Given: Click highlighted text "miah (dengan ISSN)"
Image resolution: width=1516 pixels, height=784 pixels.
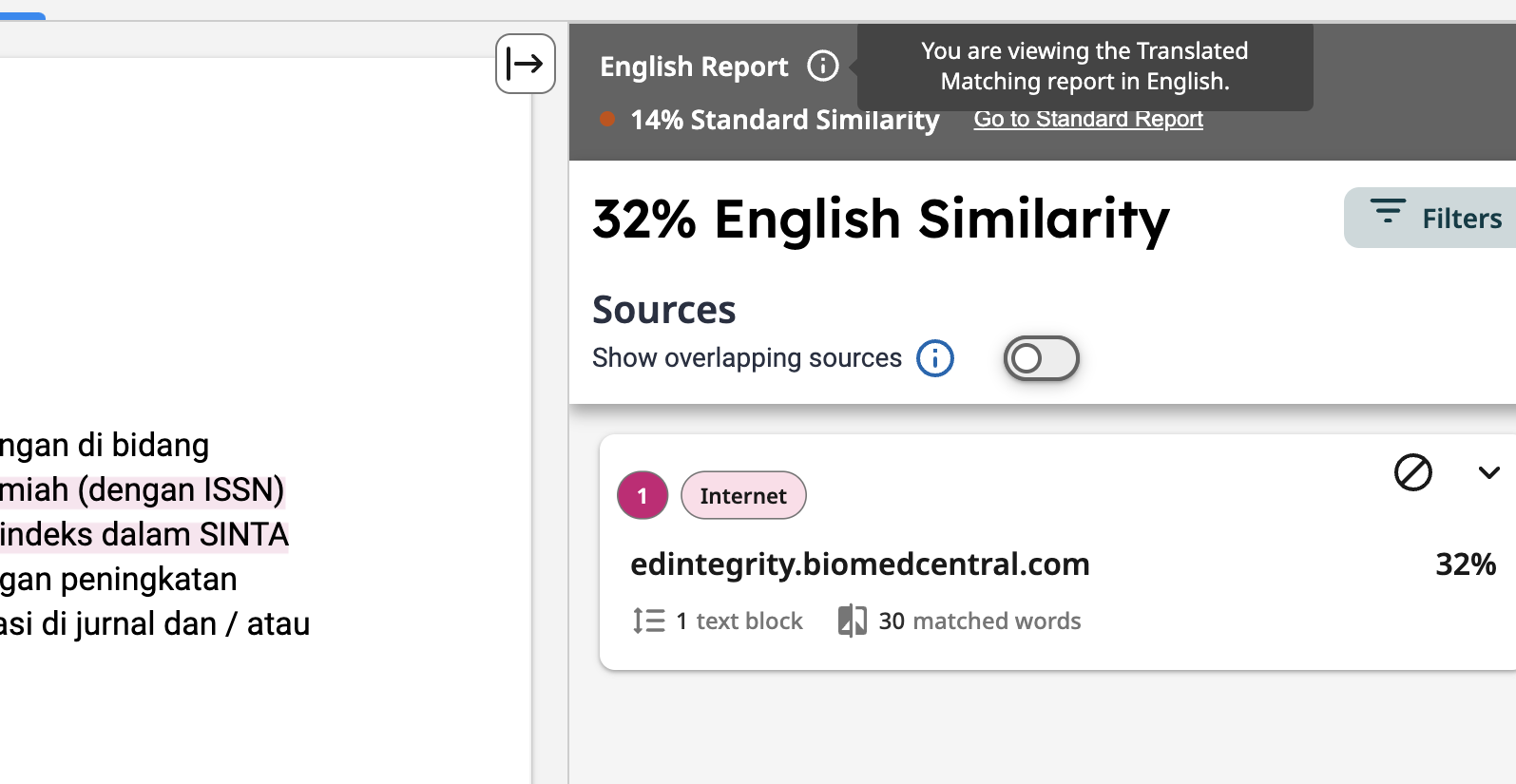Looking at the screenshot, I should pos(142,489).
